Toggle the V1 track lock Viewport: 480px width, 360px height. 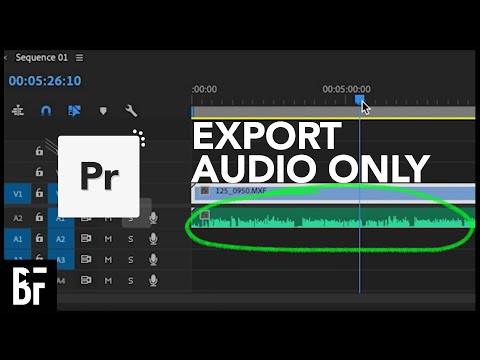(x=39, y=193)
